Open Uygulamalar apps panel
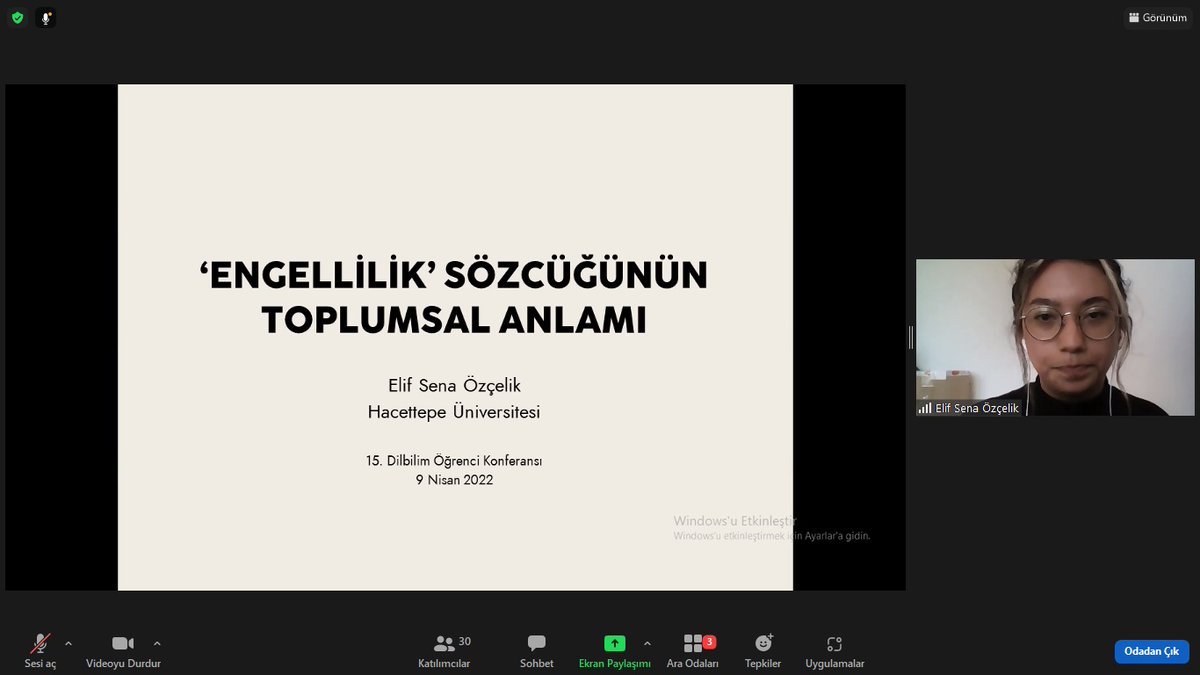The width and height of the screenshot is (1200, 675). (835, 651)
